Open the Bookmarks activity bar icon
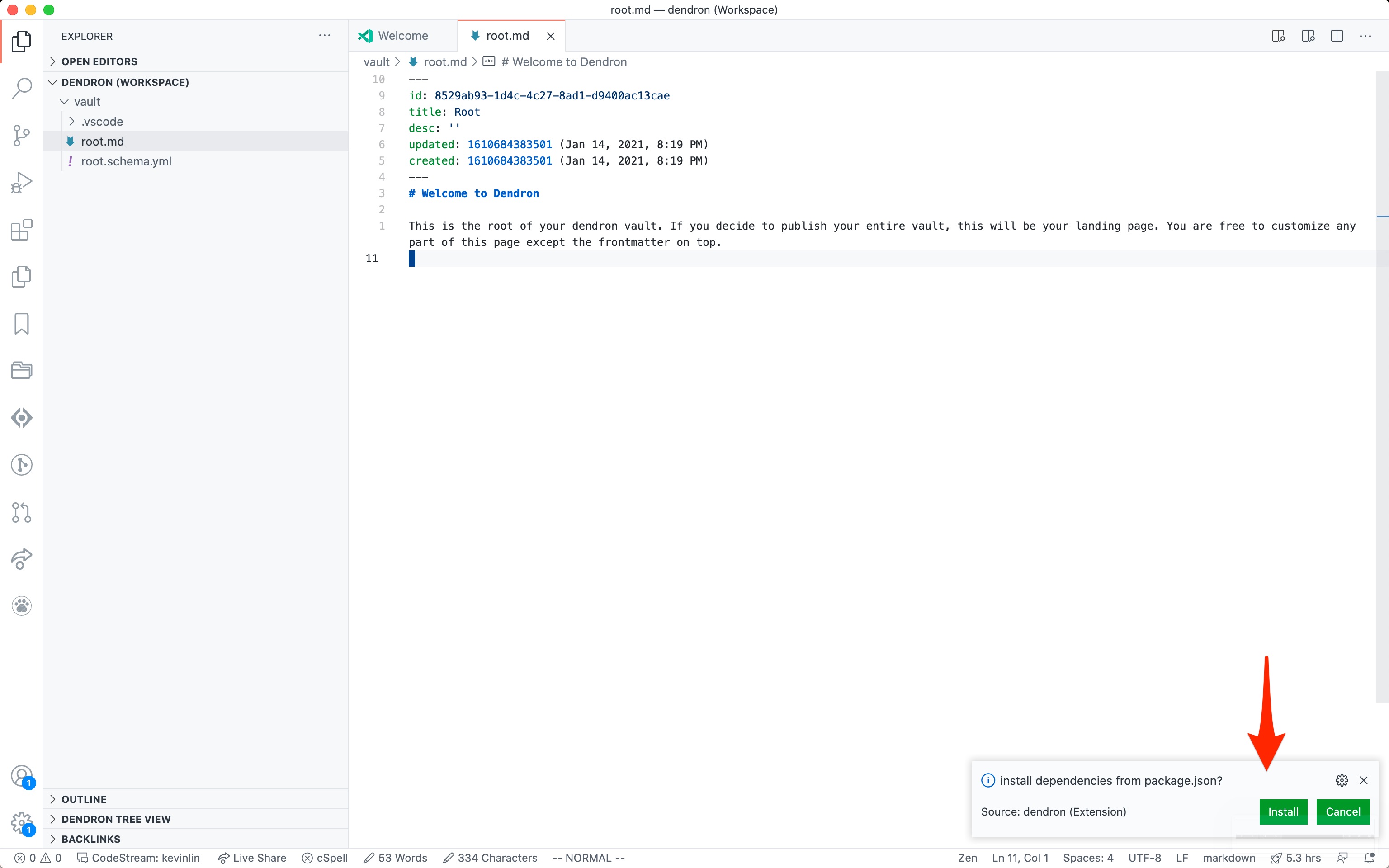 [x=21, y=324]
